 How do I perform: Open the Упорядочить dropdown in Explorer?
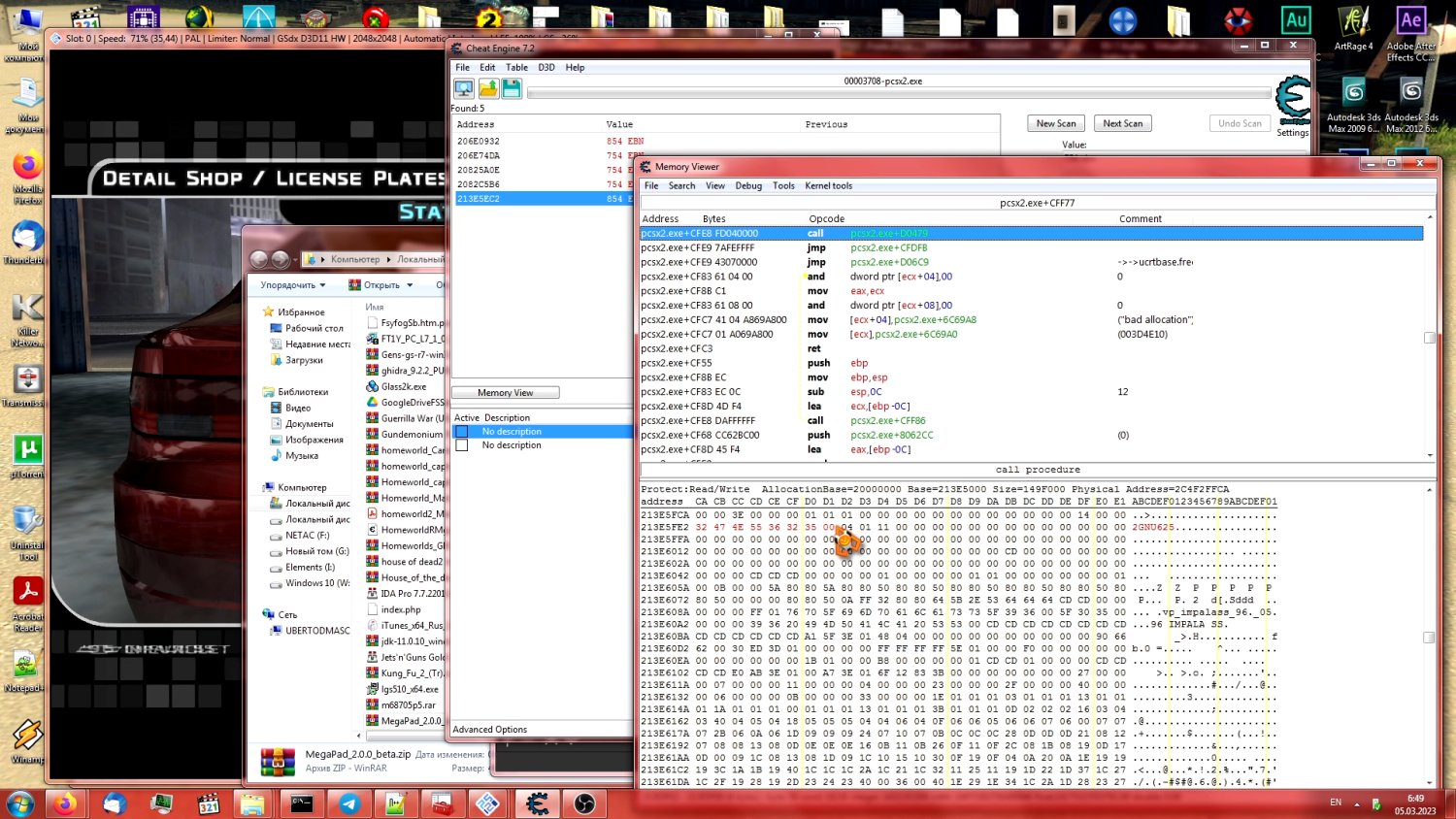292,285
